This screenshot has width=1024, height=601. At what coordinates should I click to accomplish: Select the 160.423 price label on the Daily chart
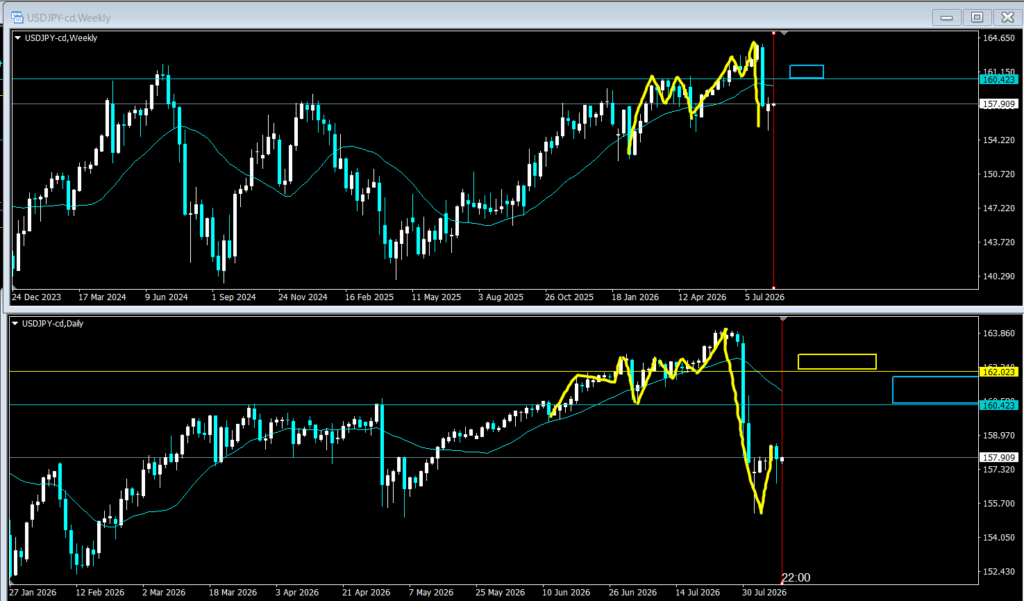pyautogui.click(x=999, y=406)
